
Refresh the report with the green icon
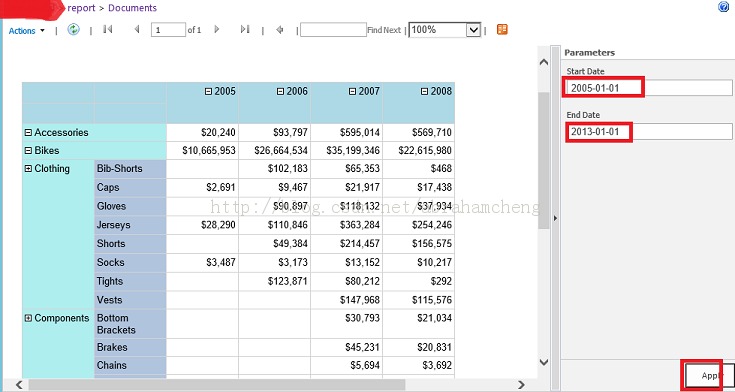click(x=73, y=30)
